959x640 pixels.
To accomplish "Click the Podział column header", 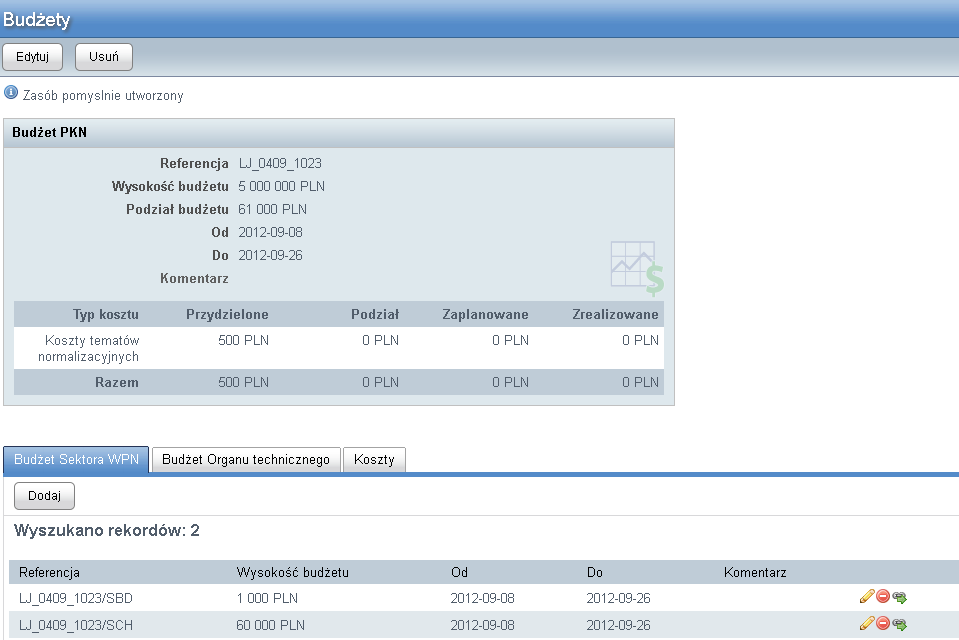I will (x=375, y=314).
